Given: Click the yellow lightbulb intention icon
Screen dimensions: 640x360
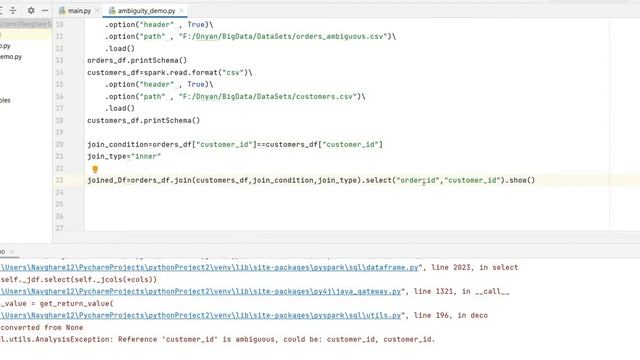Looking at the screenshot, I should pos(95,169).
